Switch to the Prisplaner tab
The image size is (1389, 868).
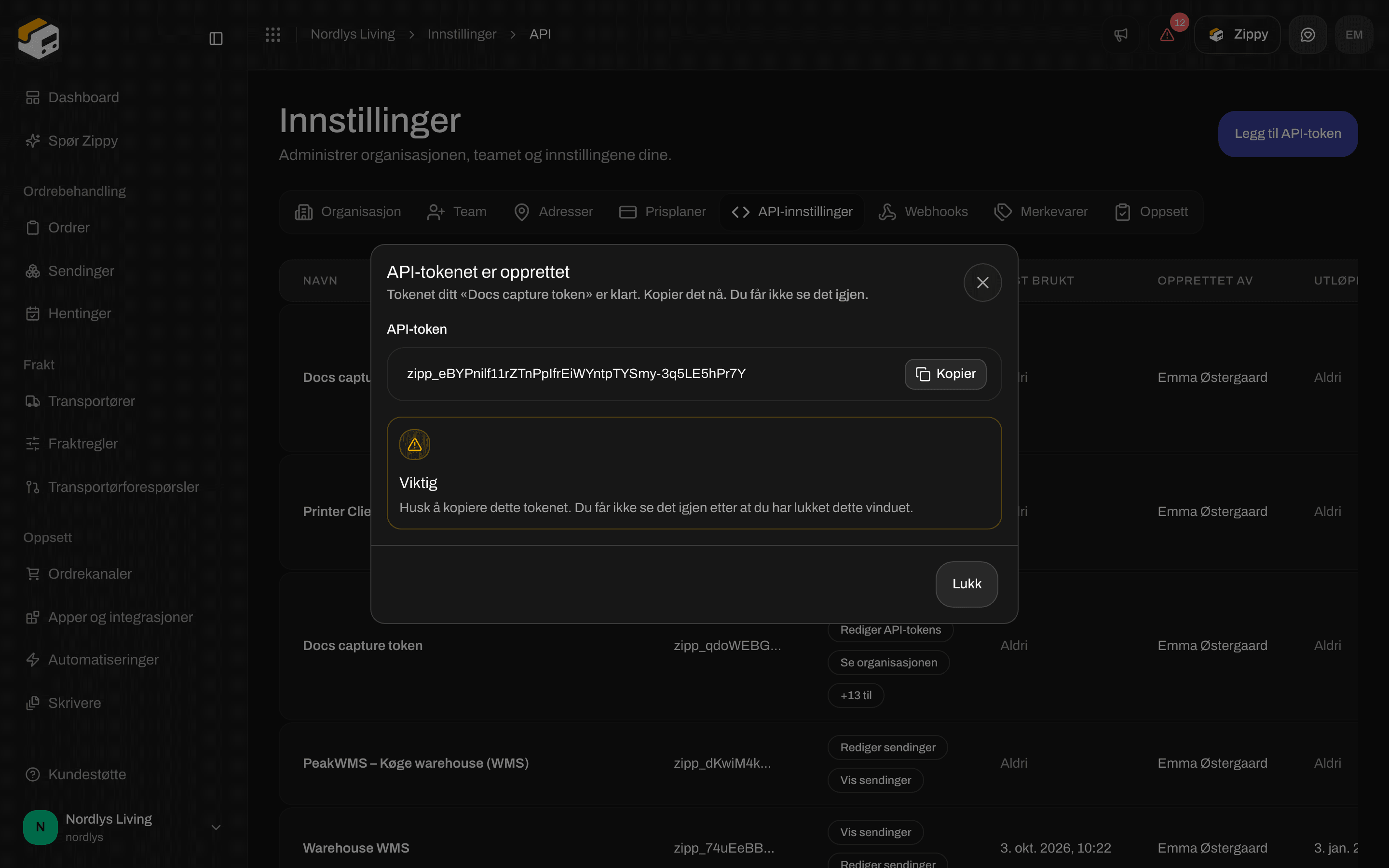pyautogui.click(x=662, y=212)
